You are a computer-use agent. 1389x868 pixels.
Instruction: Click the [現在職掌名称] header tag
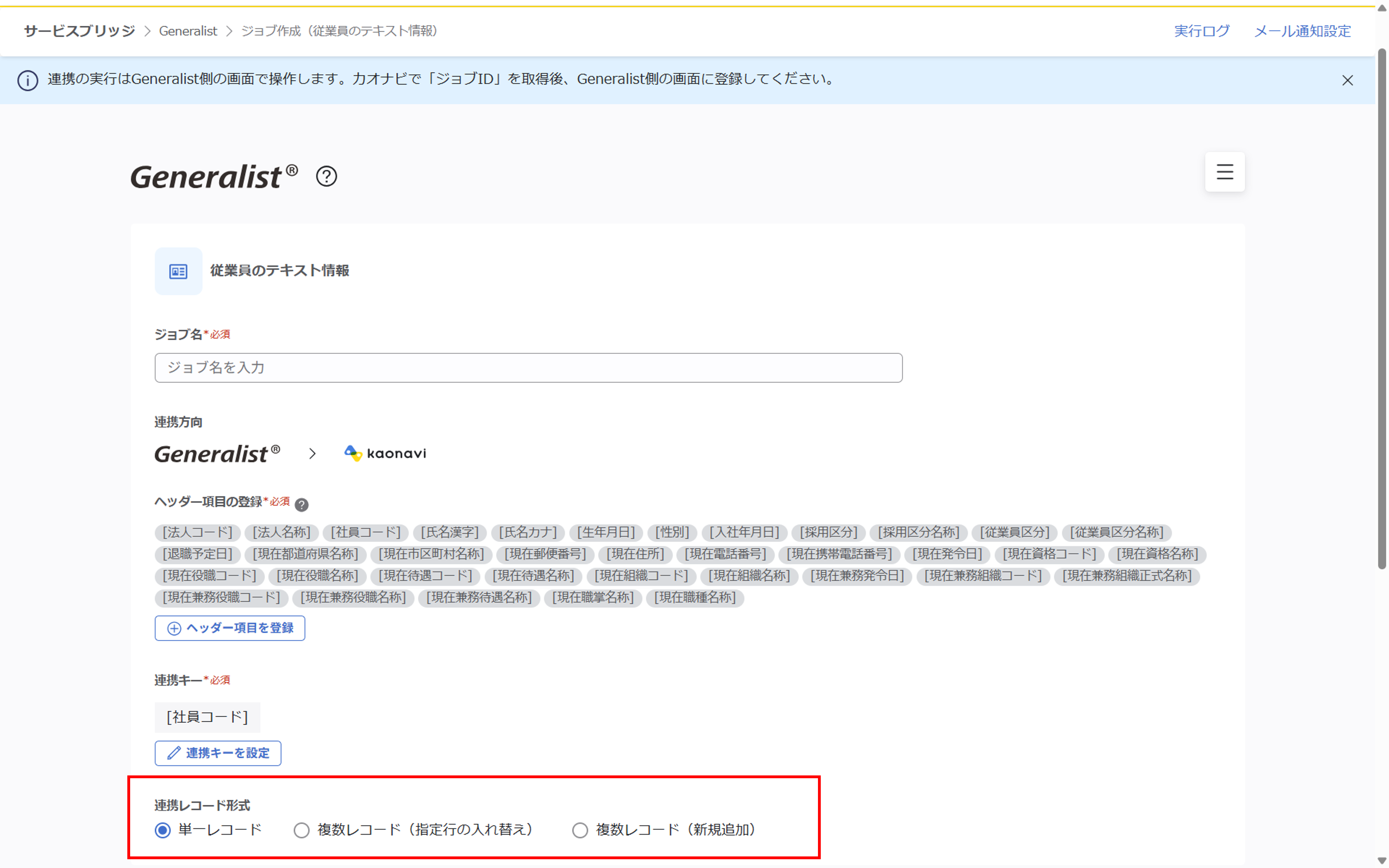tap(593, 598)
